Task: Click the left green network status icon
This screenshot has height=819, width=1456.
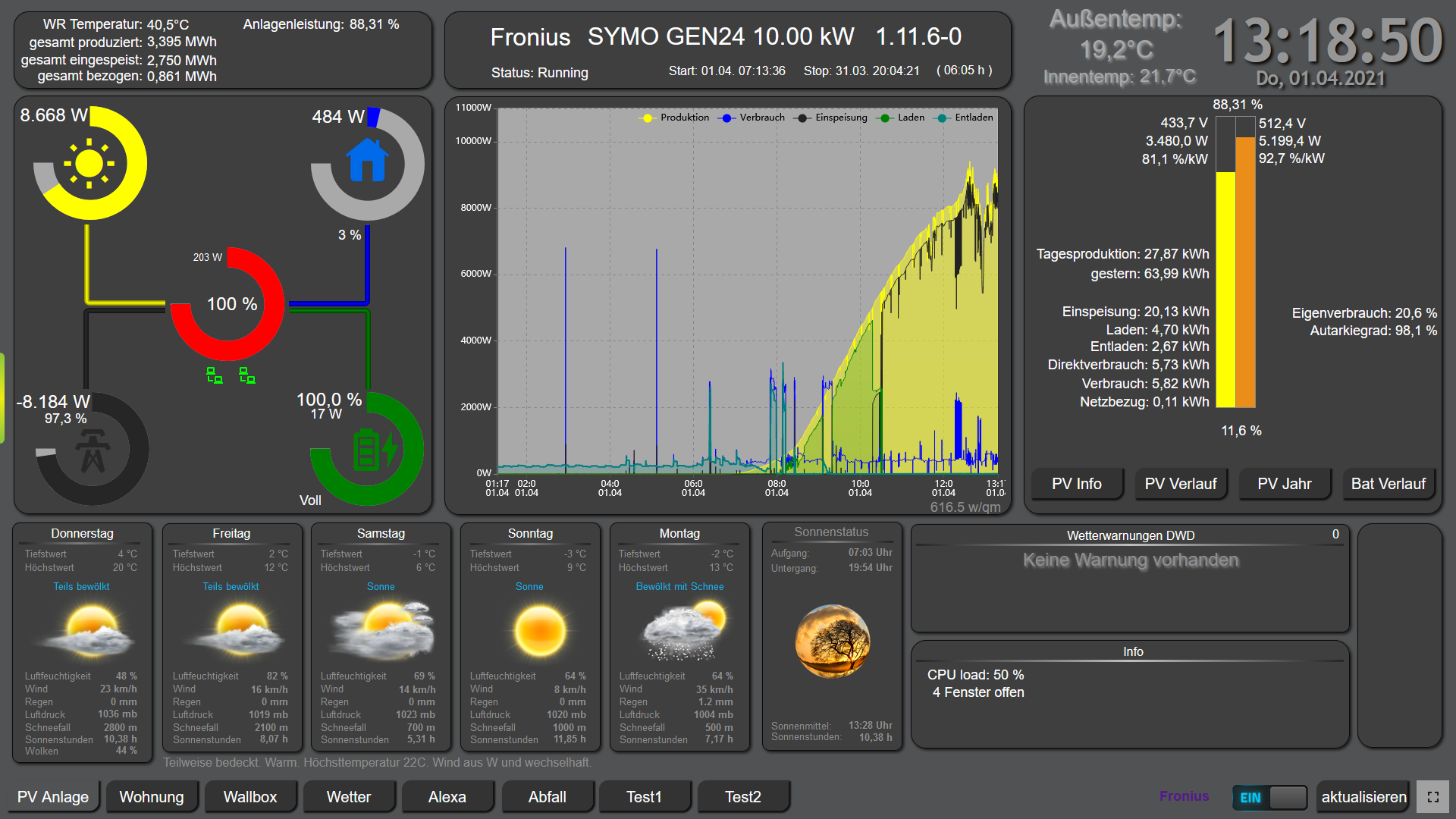Action: pyautogui.click(x=215, y=375)
